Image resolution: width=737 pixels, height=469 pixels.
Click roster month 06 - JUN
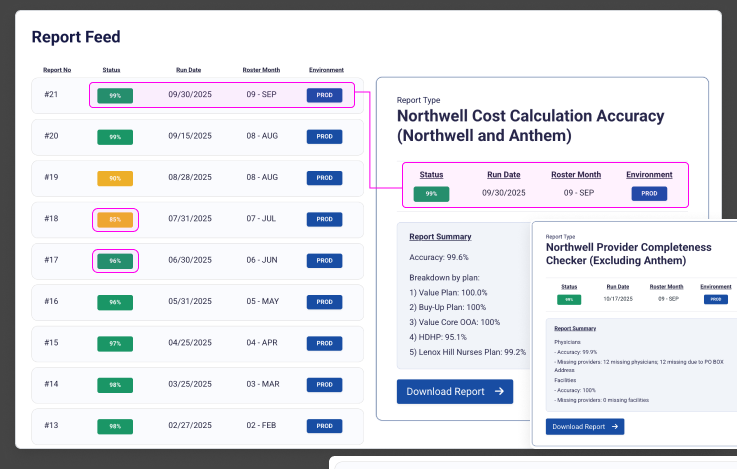coord(262,260)
